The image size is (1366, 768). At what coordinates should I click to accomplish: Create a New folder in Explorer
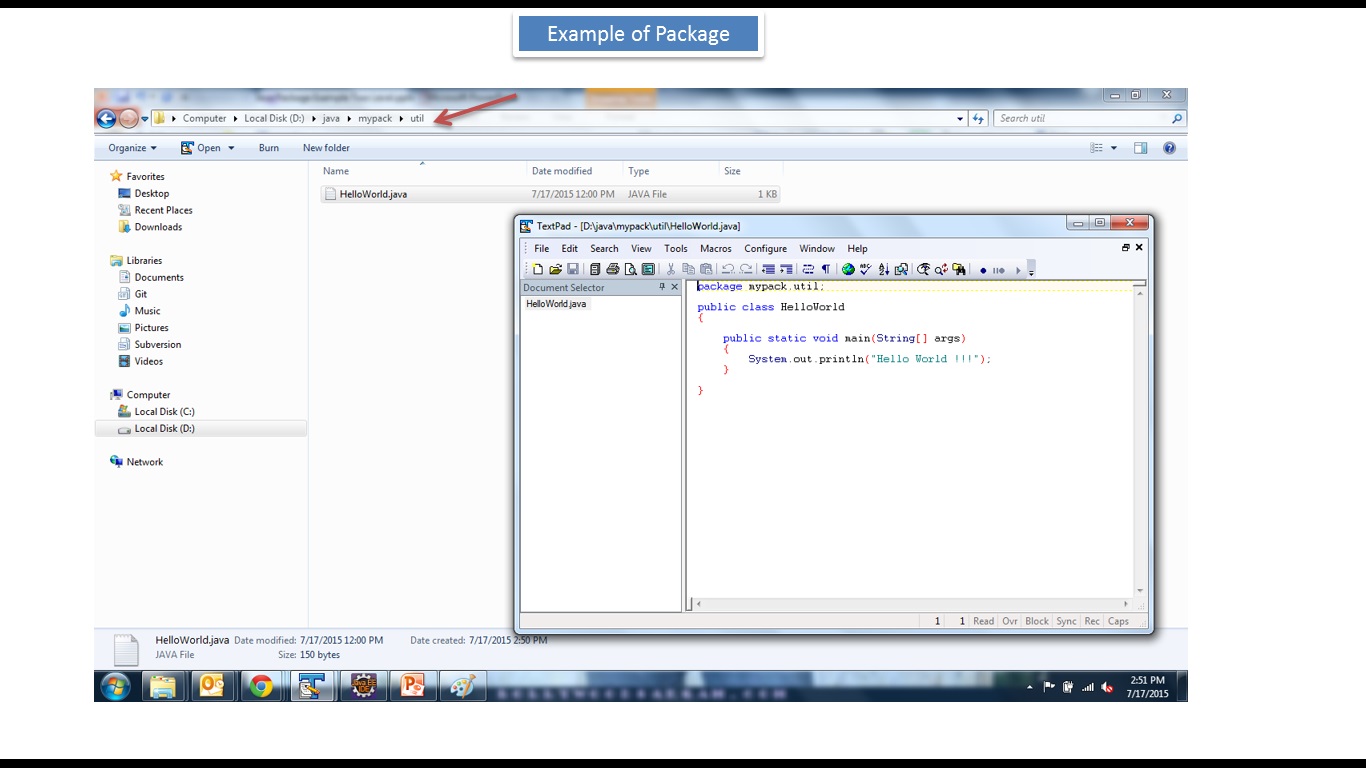326,148
